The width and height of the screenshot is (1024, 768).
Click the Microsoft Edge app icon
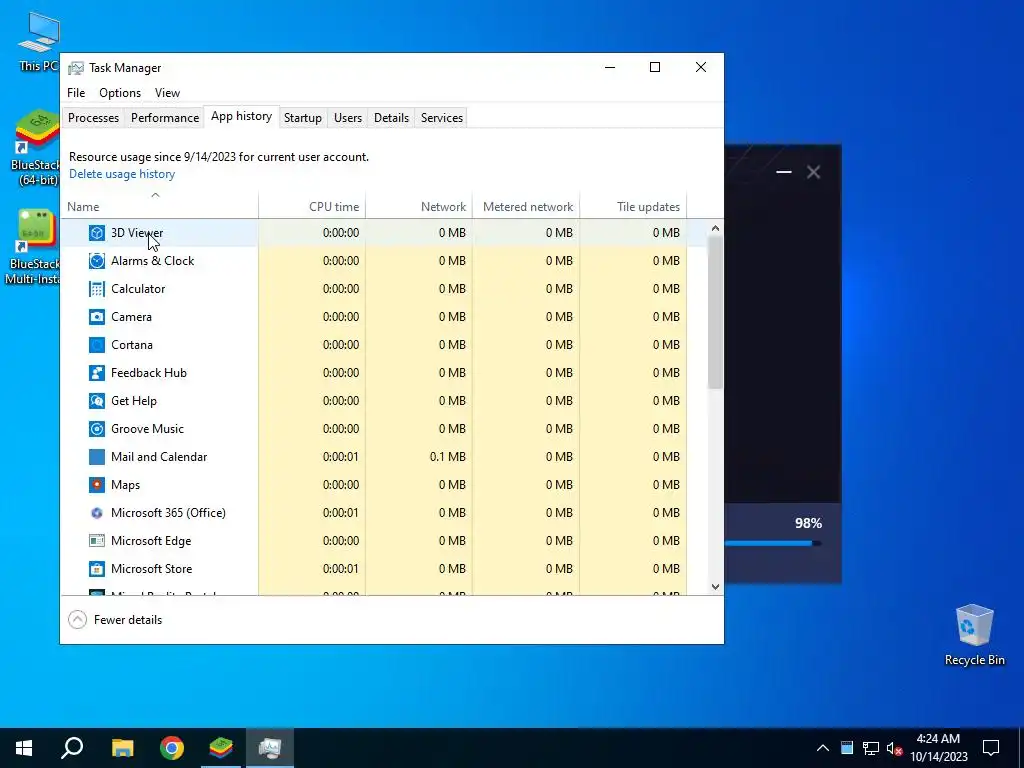tap(97, 541)
